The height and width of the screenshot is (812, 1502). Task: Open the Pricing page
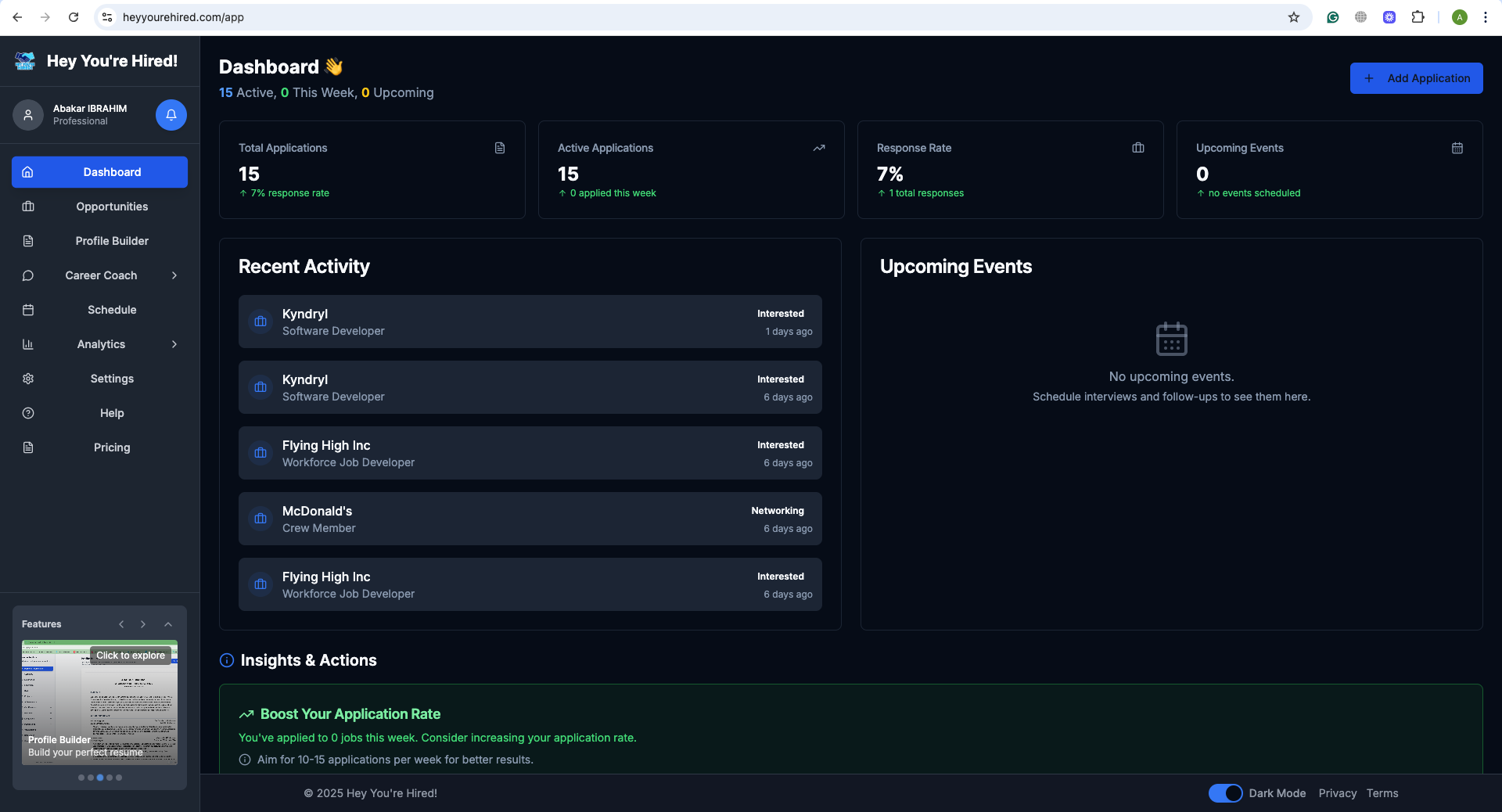click(x=99, y=447)
